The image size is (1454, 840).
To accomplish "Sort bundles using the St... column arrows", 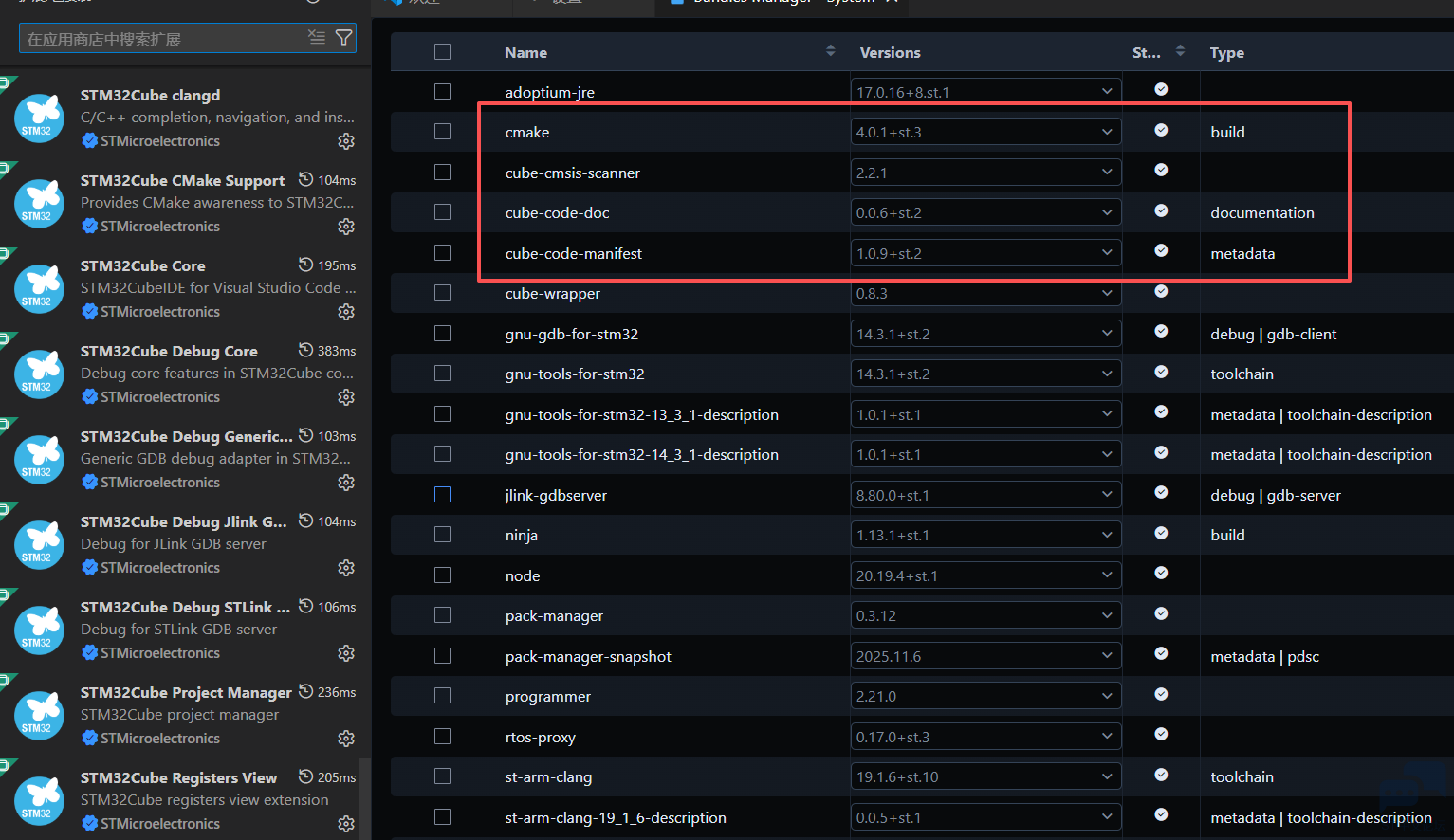I will 1180,51.
